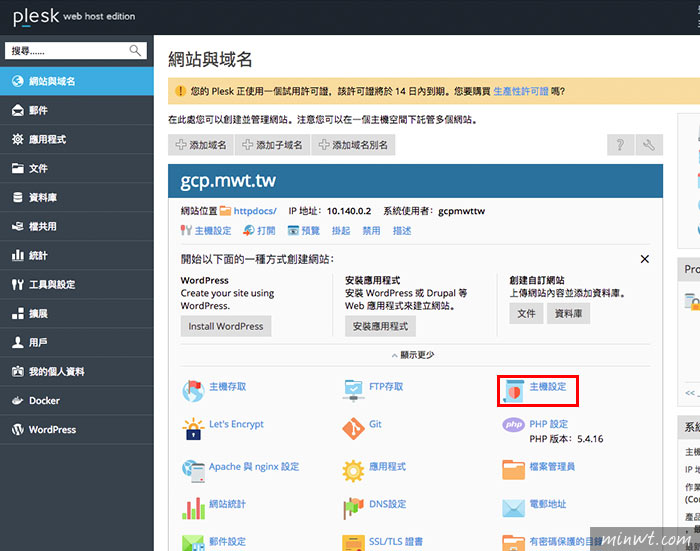Open 電郵地址 envelope icon
This screenshot has height=551, width=700.
tap(513, 509)
